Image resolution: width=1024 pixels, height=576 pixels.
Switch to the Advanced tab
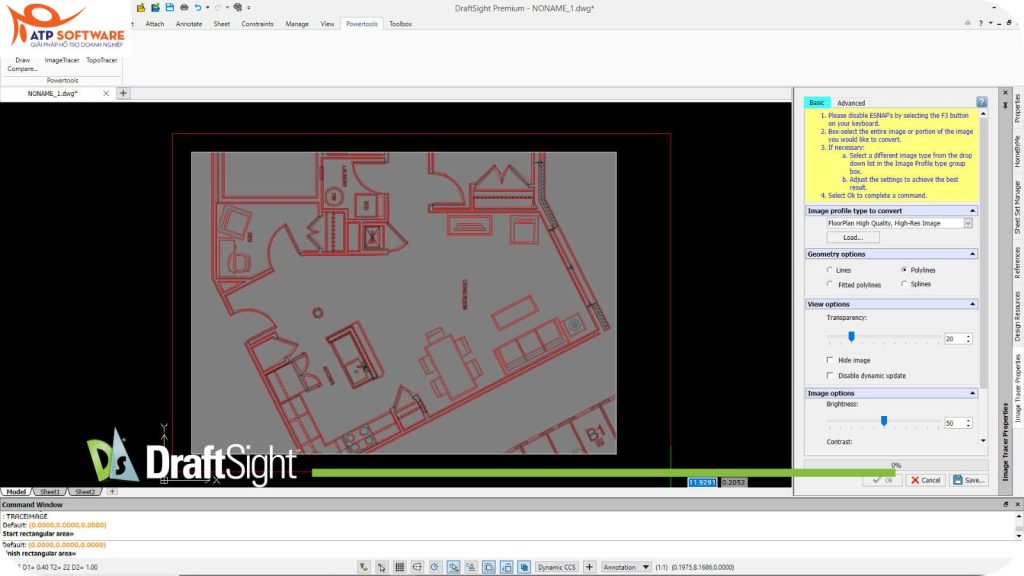tap(850, 102)
